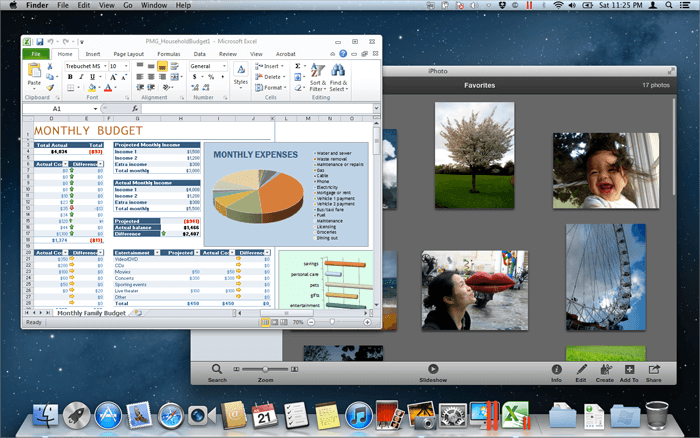Image resolution: width=700 pixels, height=438 pixels.
Task: Click Add To icon in iPhoto toolbar
Action: (629, 369)
